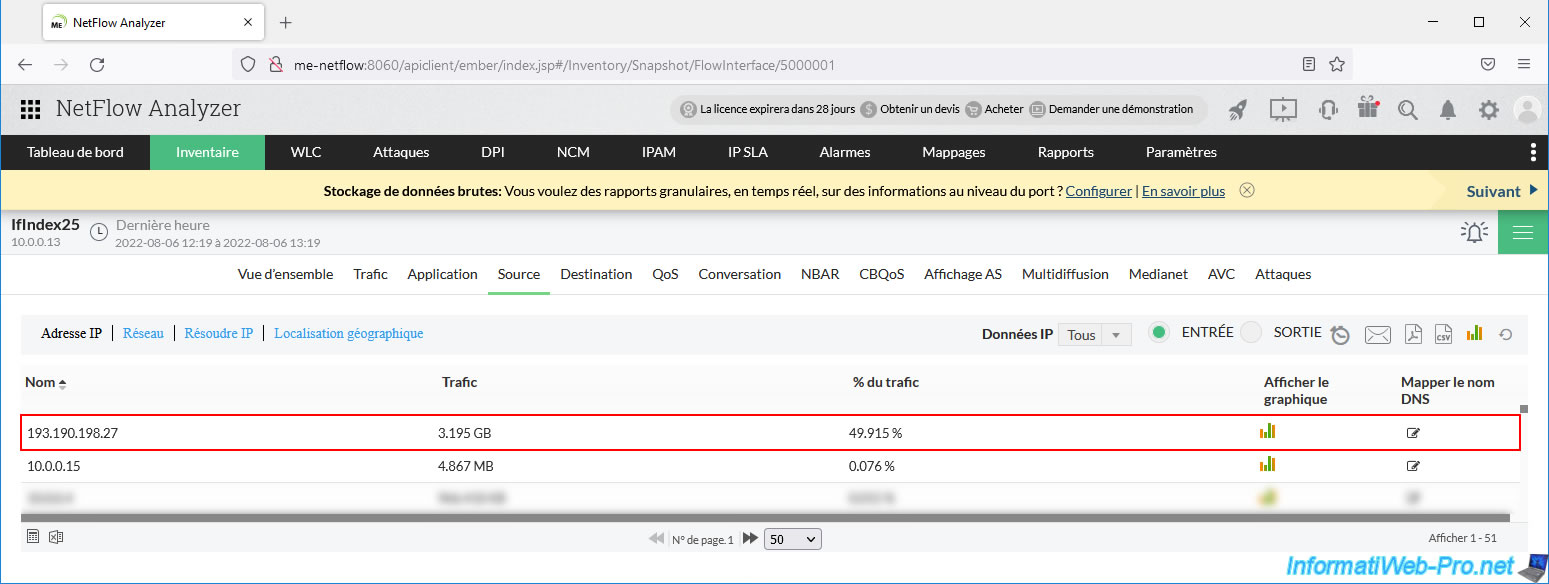Expand the page size 50 dropdown

coord(792,539)
